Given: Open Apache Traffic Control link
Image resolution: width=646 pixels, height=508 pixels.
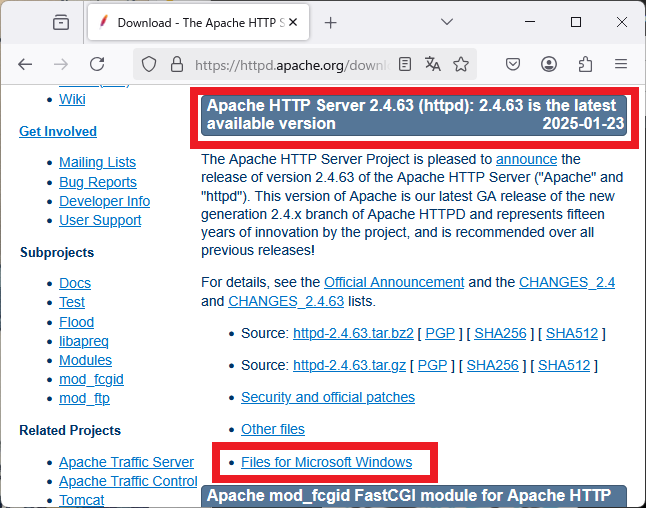Looking at the screenshot, I should coord(128,481).
